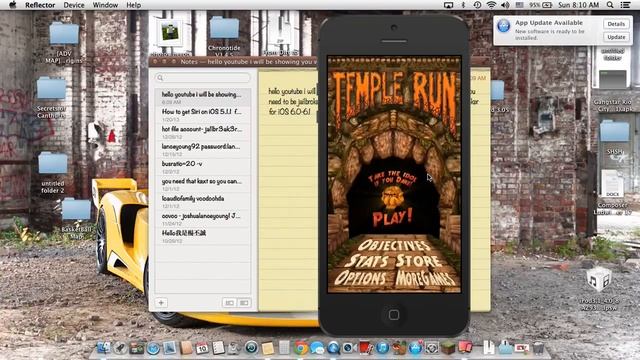Tap MOREGAMES in Temple Run menu
The height and width of the screenshot is (360, 640).
pos(425,278)
